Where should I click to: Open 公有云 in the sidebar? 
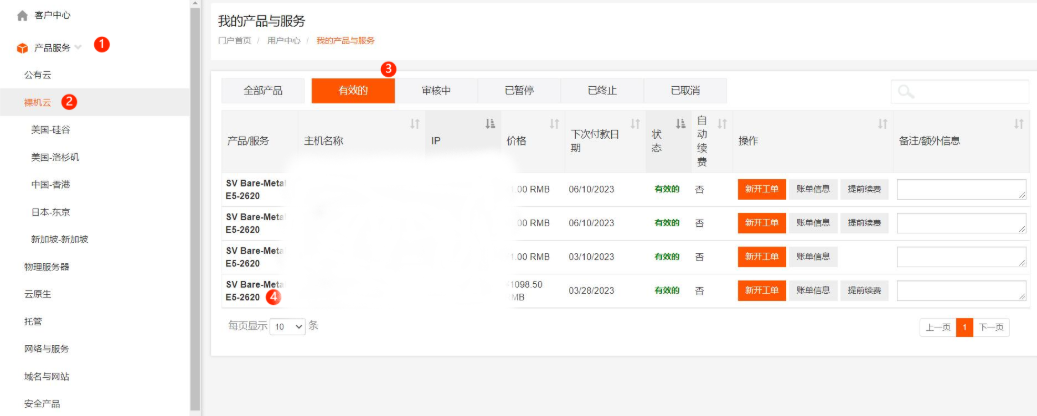[38, 75]
